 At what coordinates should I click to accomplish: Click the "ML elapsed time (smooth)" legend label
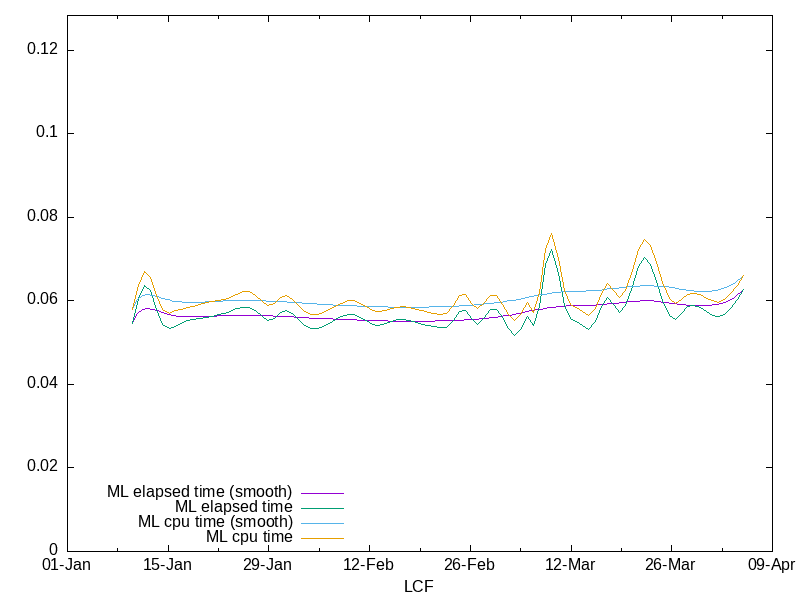point(199,492)
